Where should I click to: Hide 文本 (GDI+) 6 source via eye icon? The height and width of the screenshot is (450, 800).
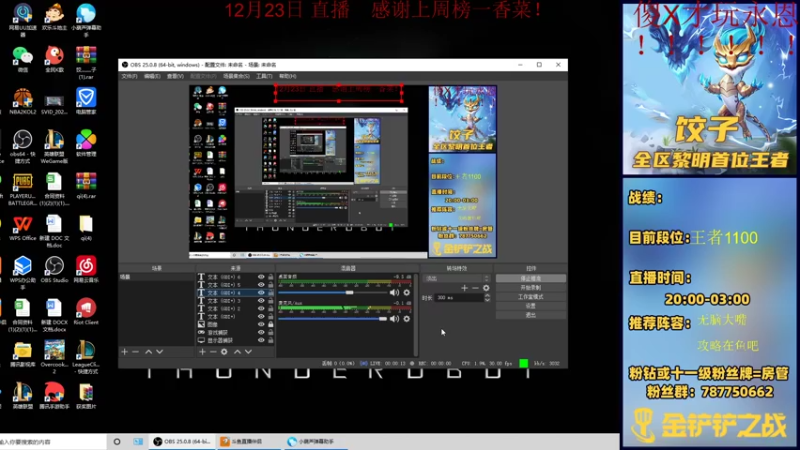point(261,277)
